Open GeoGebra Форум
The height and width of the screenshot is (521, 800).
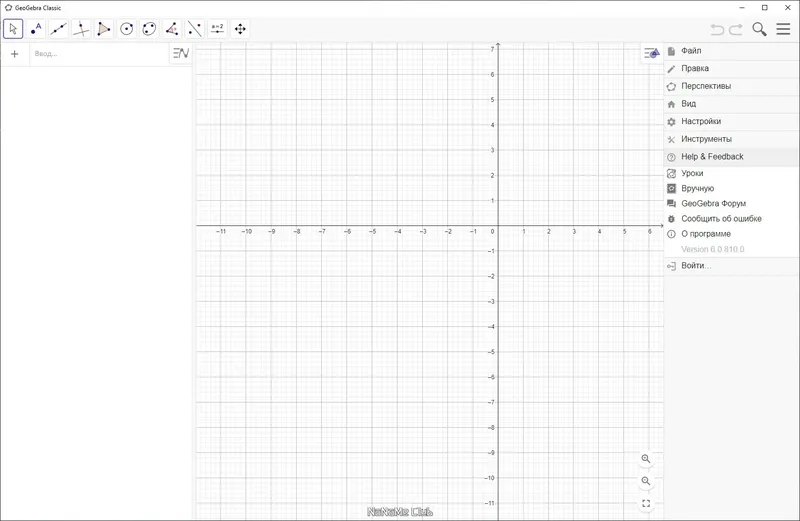pyautogui.click(x=732, y=204)
